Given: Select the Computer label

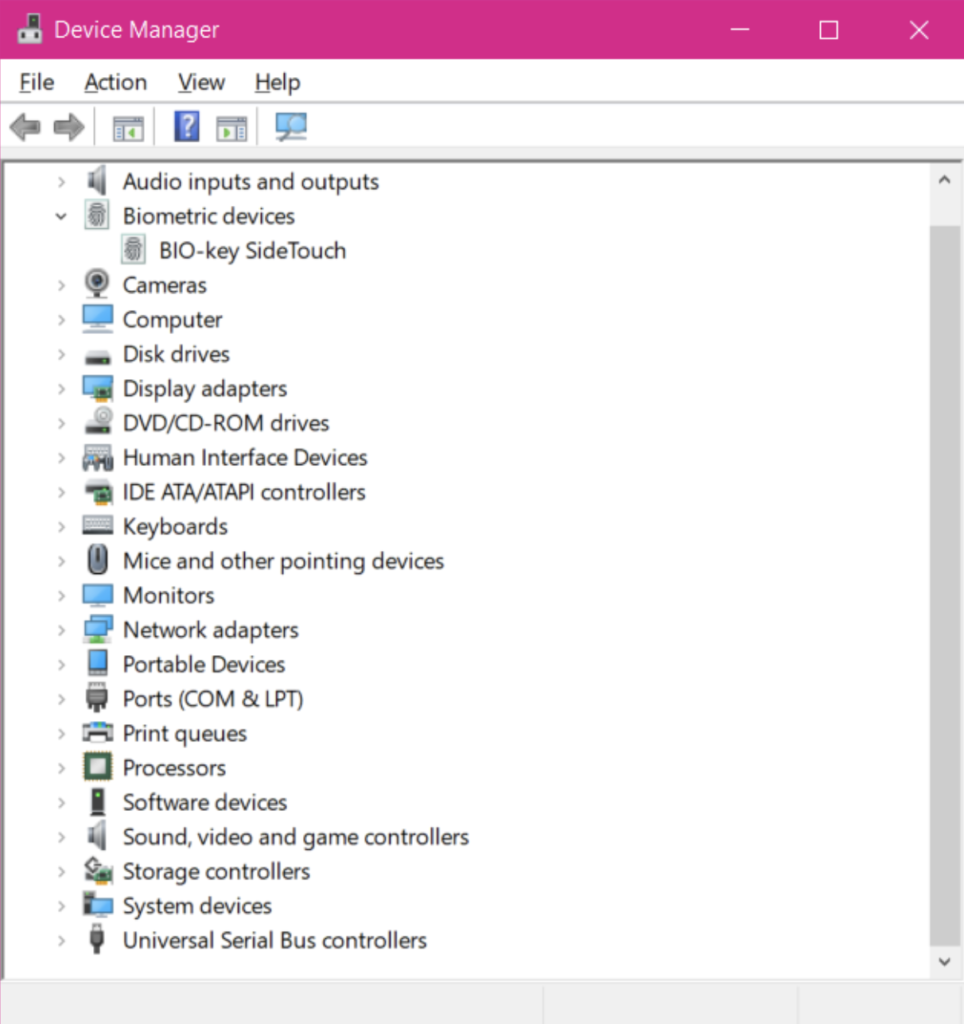Looking at the screenshot, I should click(x=172, y=320).
